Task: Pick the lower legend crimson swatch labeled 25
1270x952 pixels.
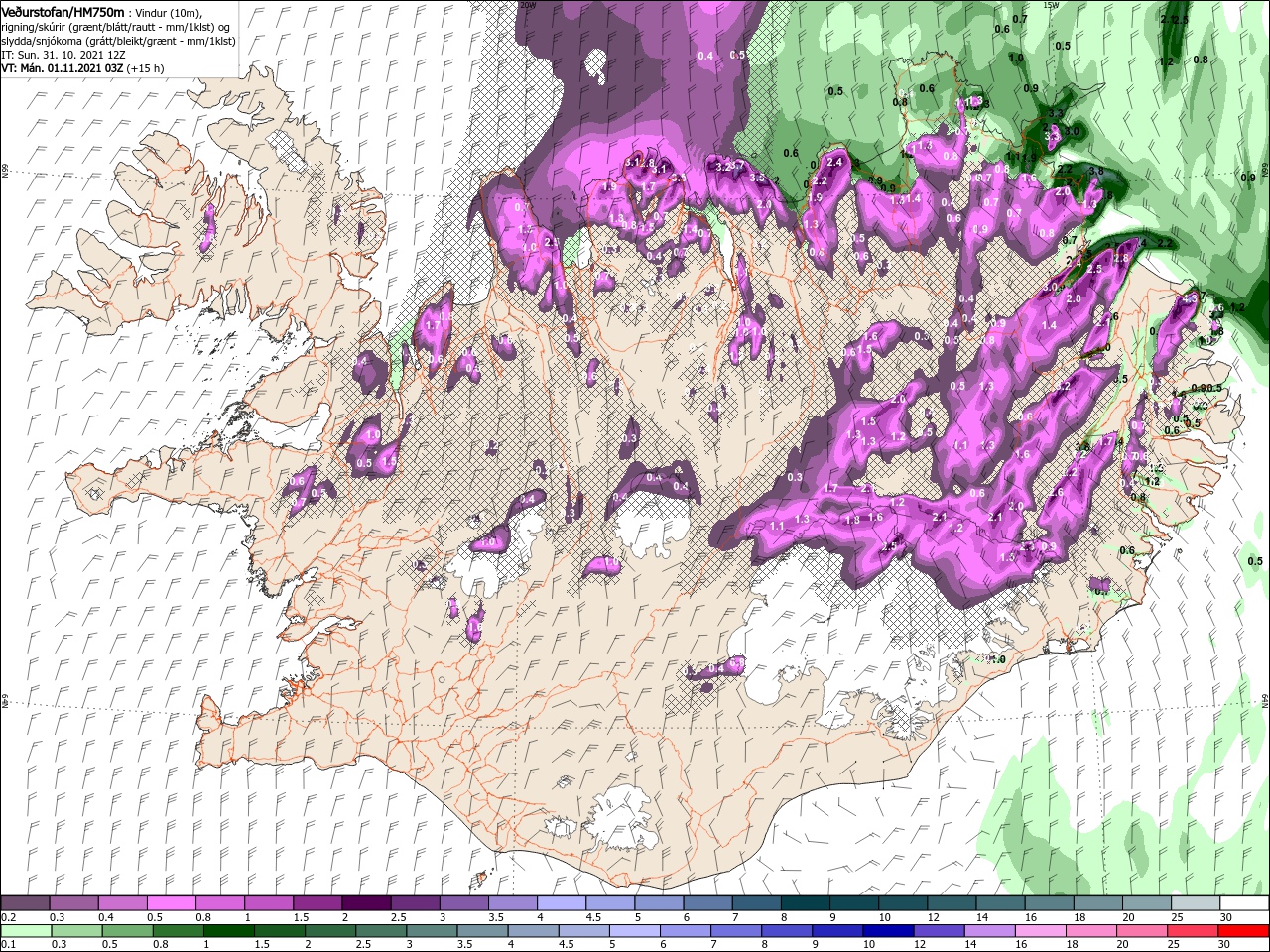Action: point(1192,931)
